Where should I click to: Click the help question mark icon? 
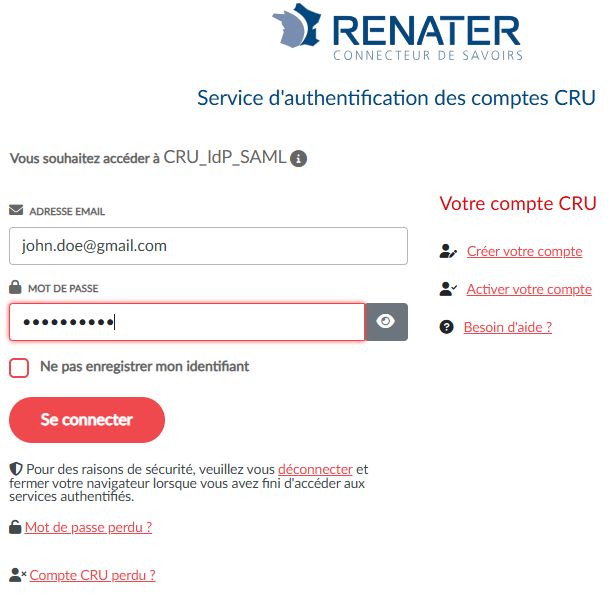click(447, 327)
